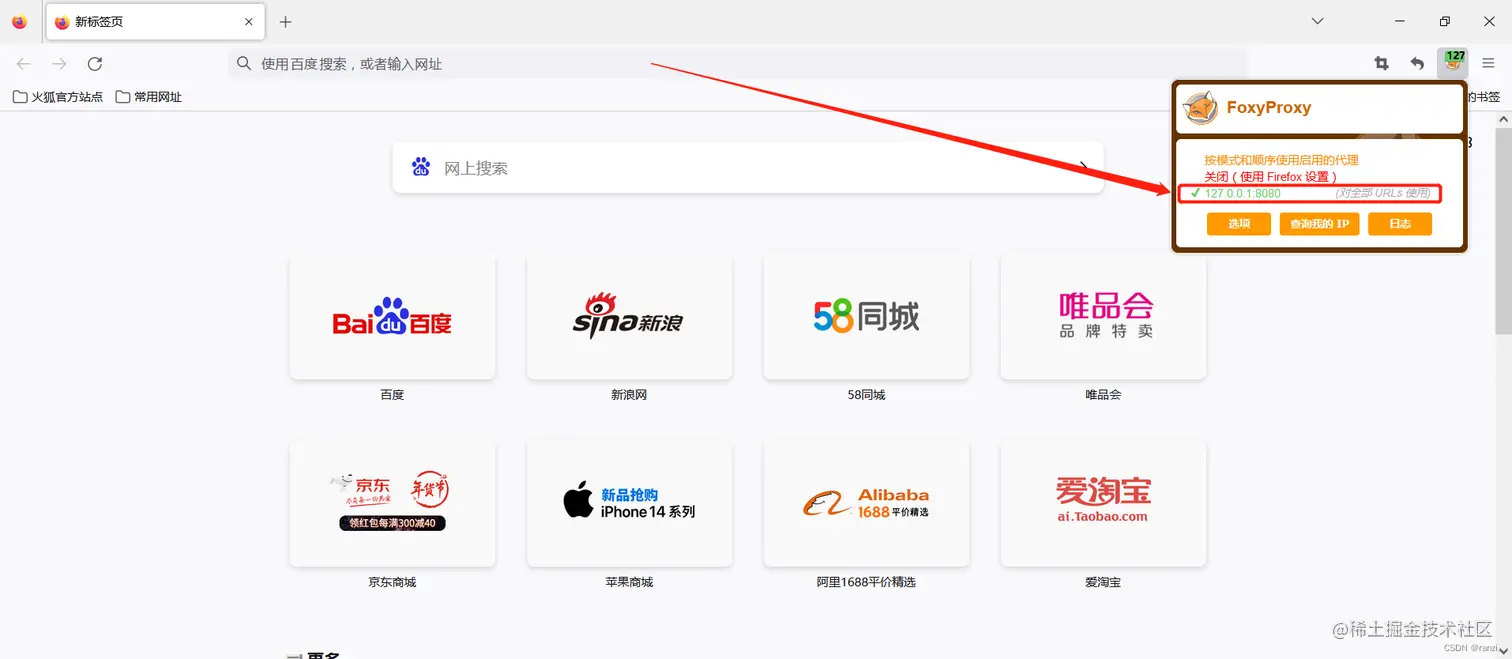Viewport: 1512px width, 659px height.
Task: Click the 苹果商城 caption text
Action: pos(629,582)
